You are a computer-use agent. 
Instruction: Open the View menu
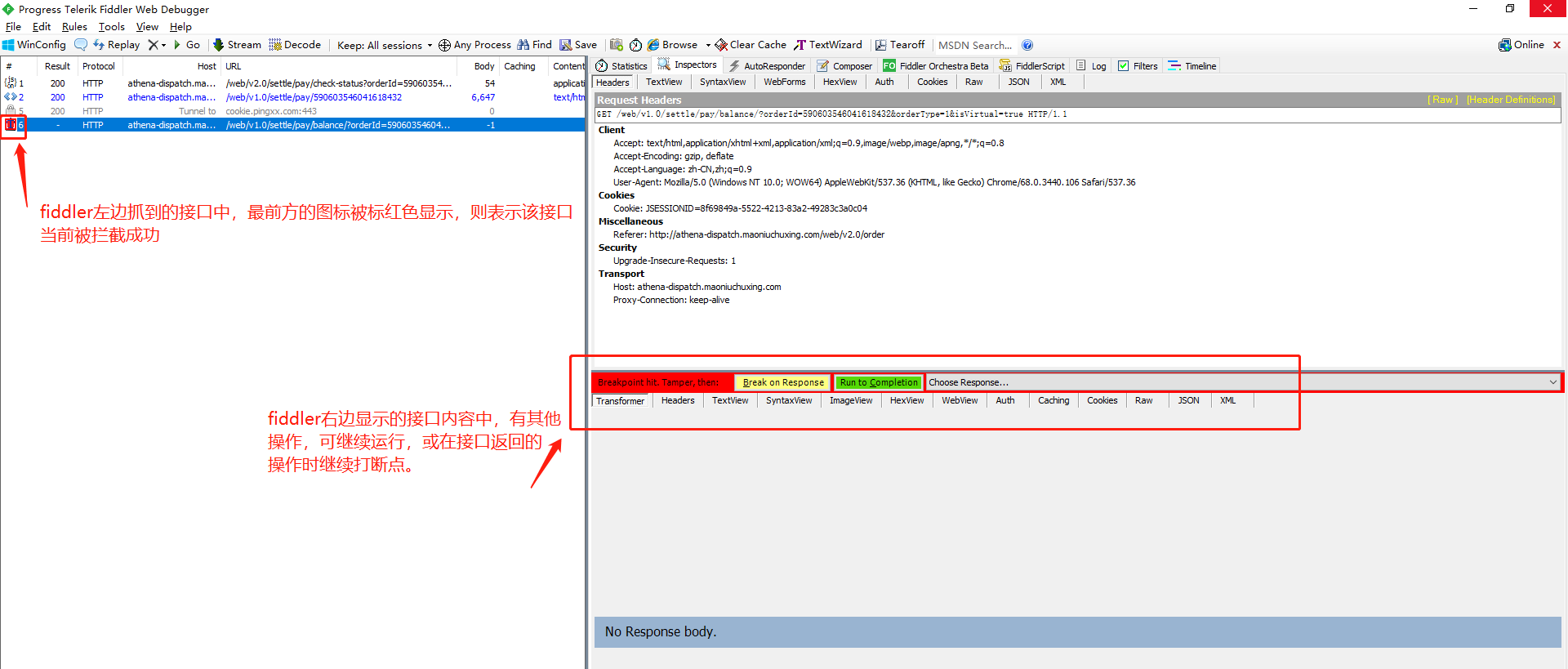(147, 27)
